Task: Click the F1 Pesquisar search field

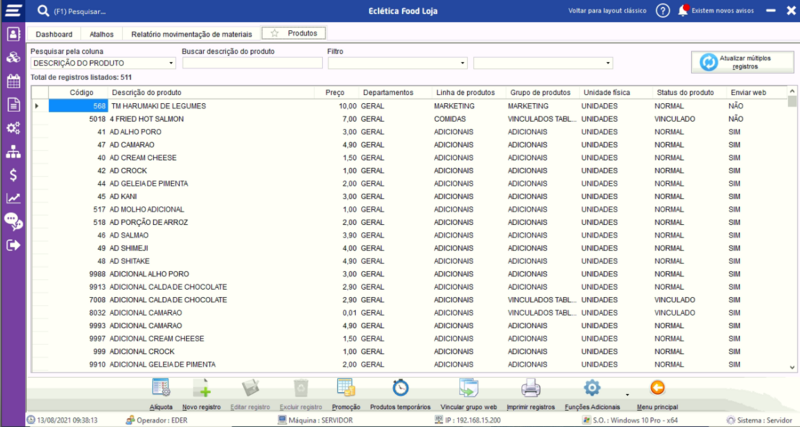Action: (x=80, y=11)
